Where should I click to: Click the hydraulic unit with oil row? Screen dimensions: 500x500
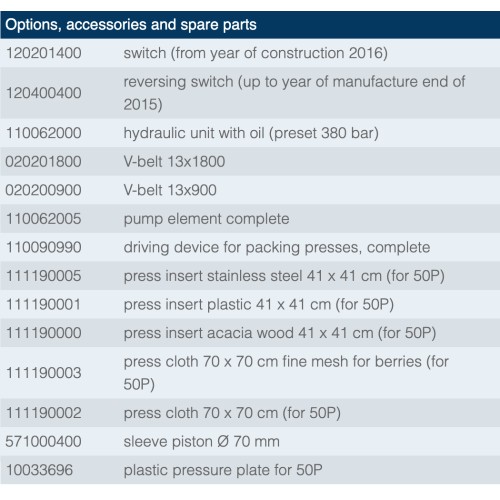[x=250, y=133]
